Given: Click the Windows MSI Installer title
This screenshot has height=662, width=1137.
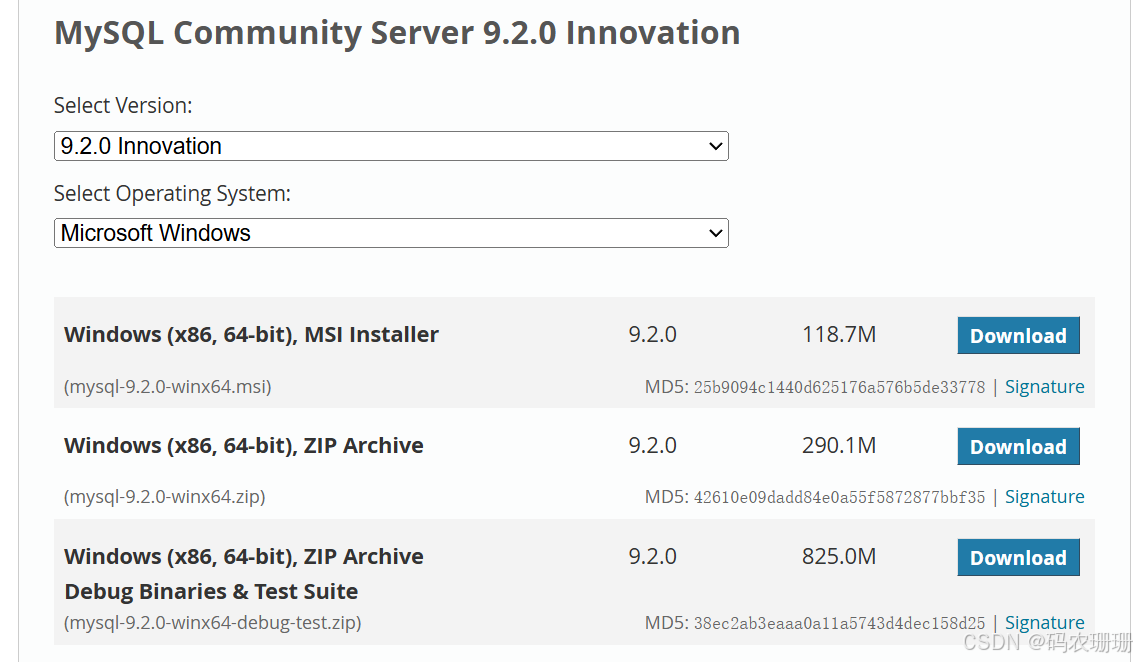Looking at the screenshot, I should click(x=251, y=334).
